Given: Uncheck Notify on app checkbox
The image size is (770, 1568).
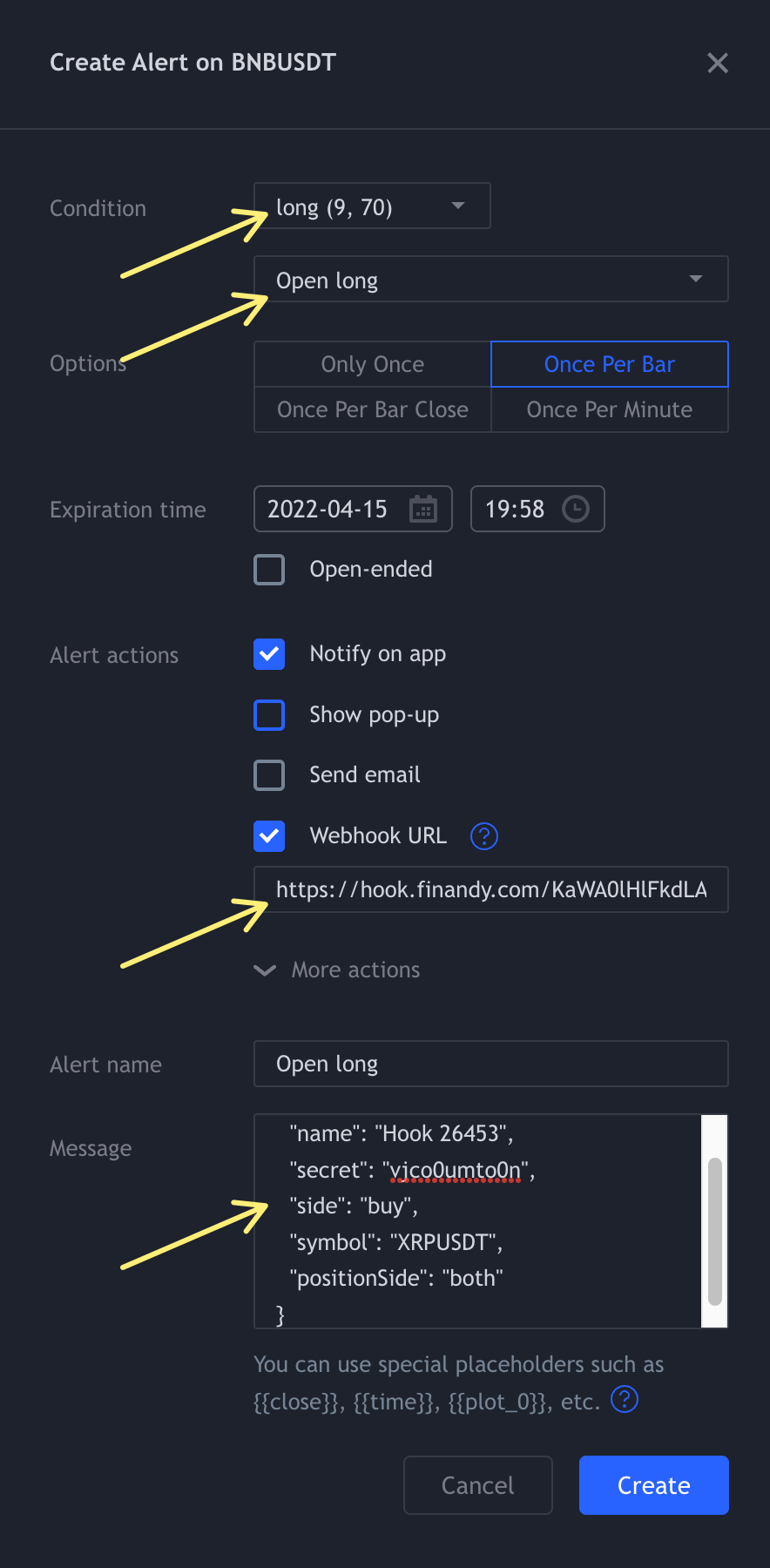Looking at the screenshot, I should click(269, 654).
